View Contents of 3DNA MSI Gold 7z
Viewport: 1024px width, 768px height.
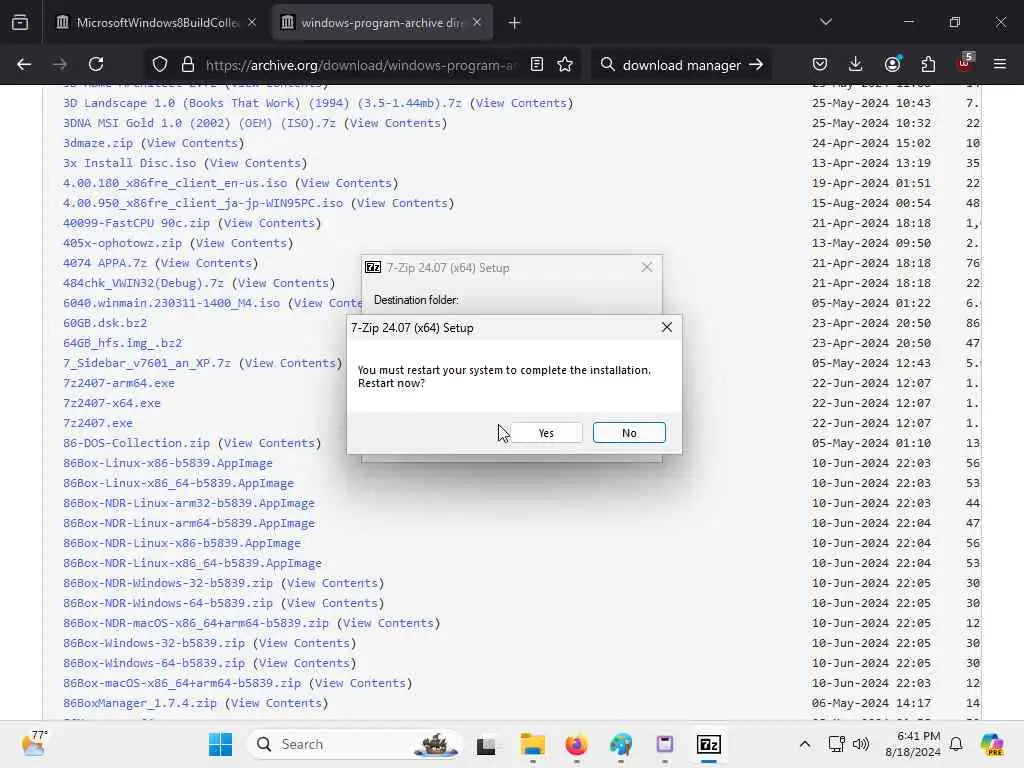click(x=395, y=123)
